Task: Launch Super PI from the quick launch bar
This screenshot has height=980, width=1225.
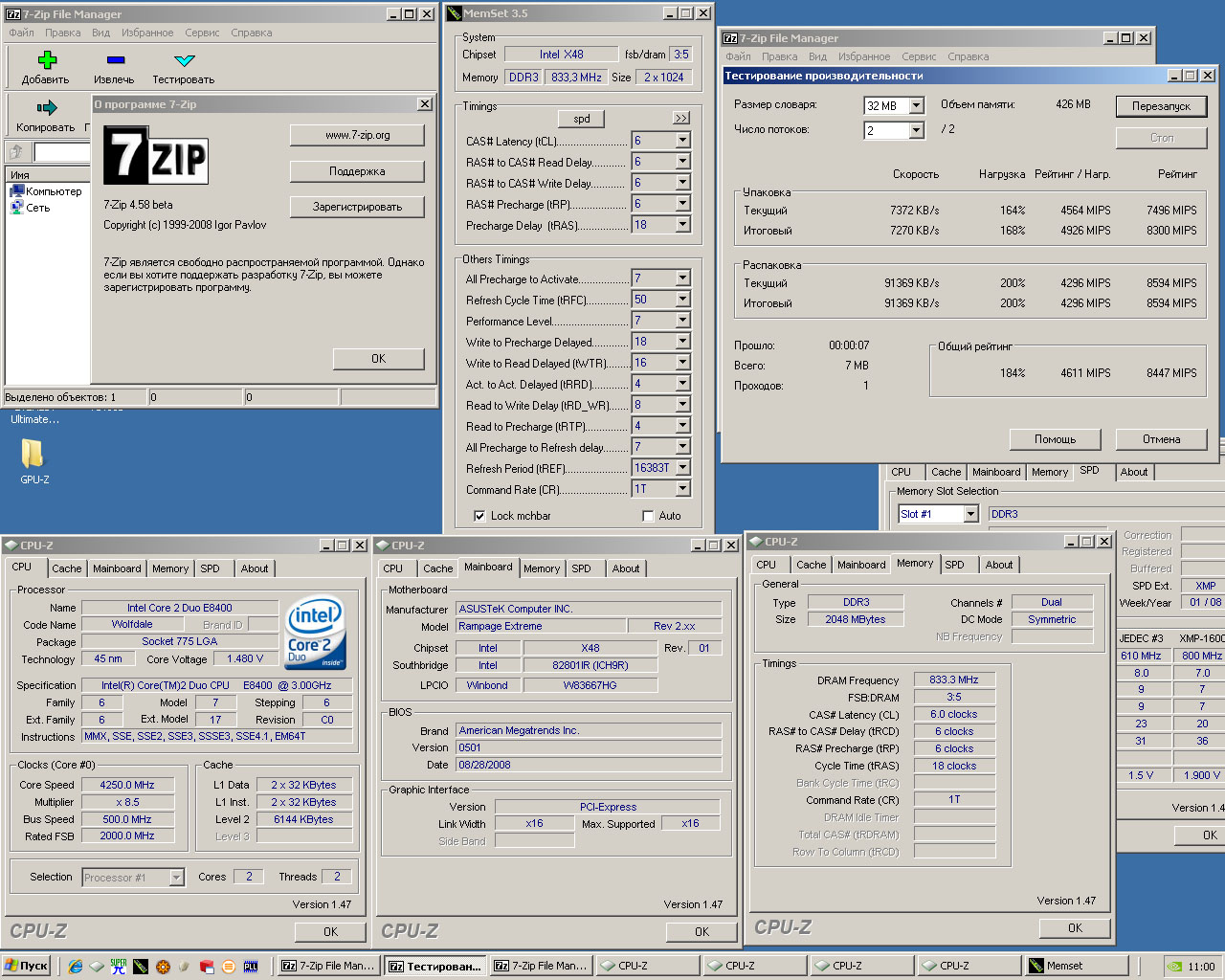Action: [119, 967]
